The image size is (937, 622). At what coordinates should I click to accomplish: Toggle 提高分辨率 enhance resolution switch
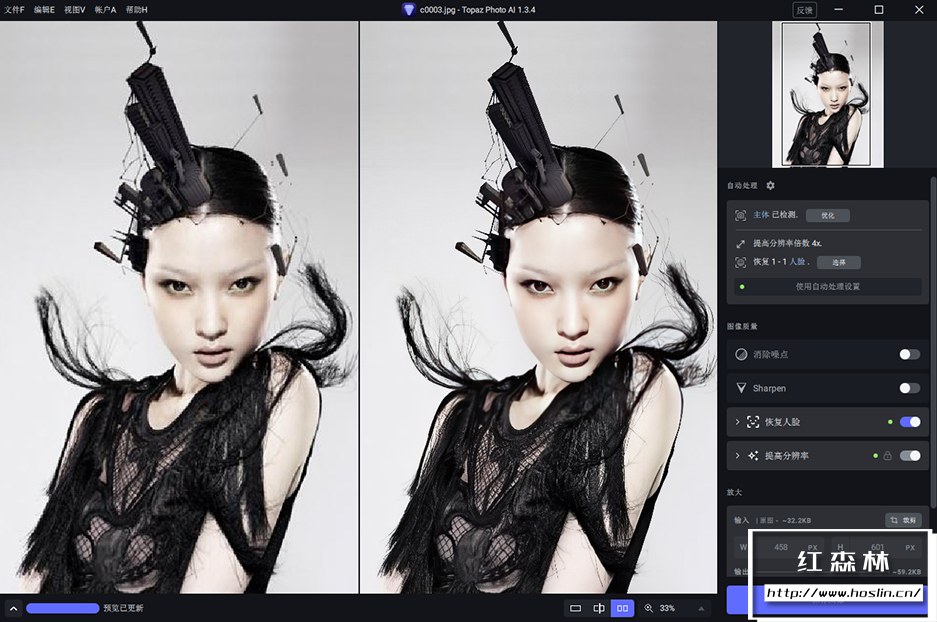click(x=910, y=456)
